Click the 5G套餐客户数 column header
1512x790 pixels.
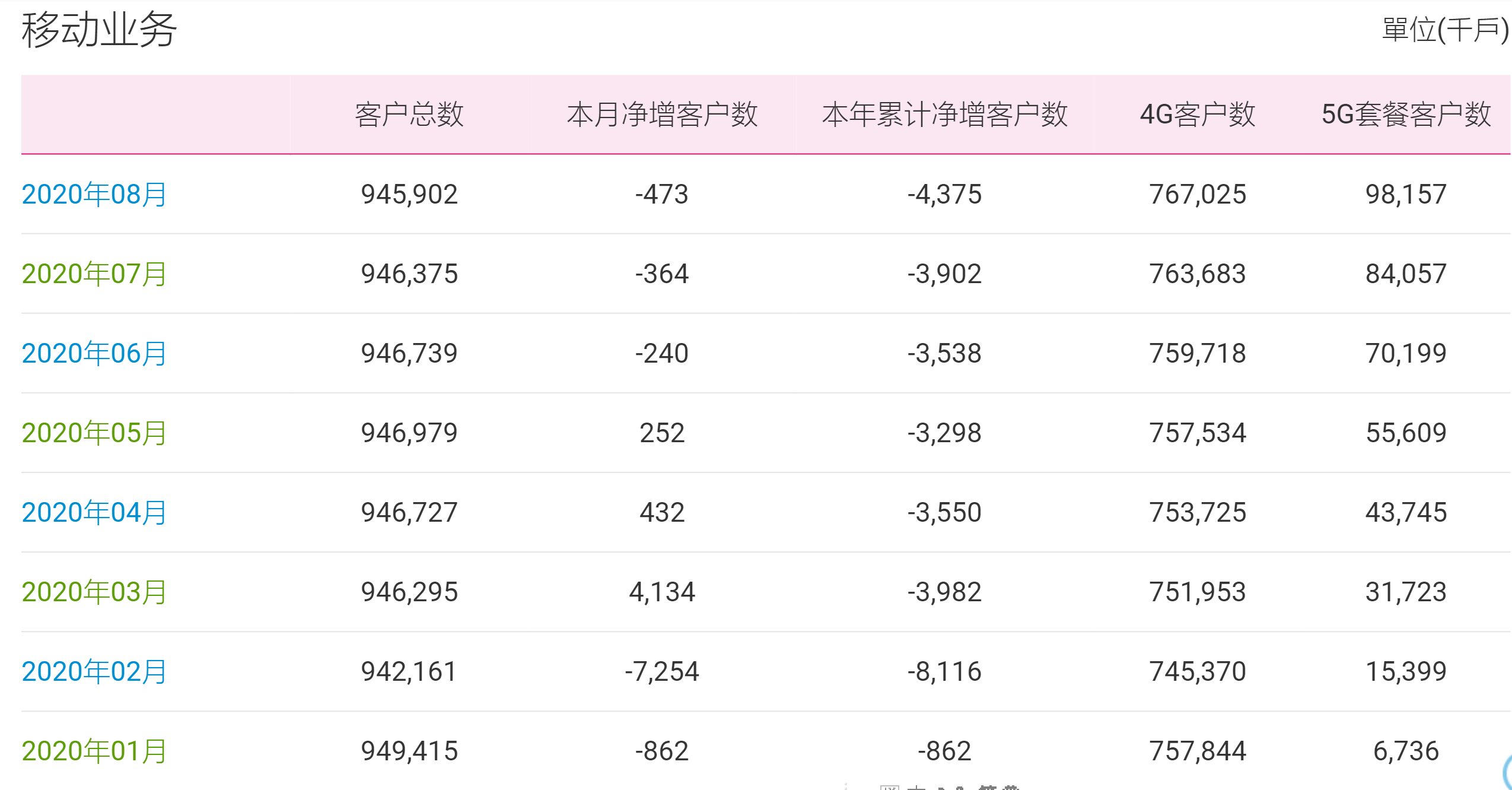coord(1406,115)
